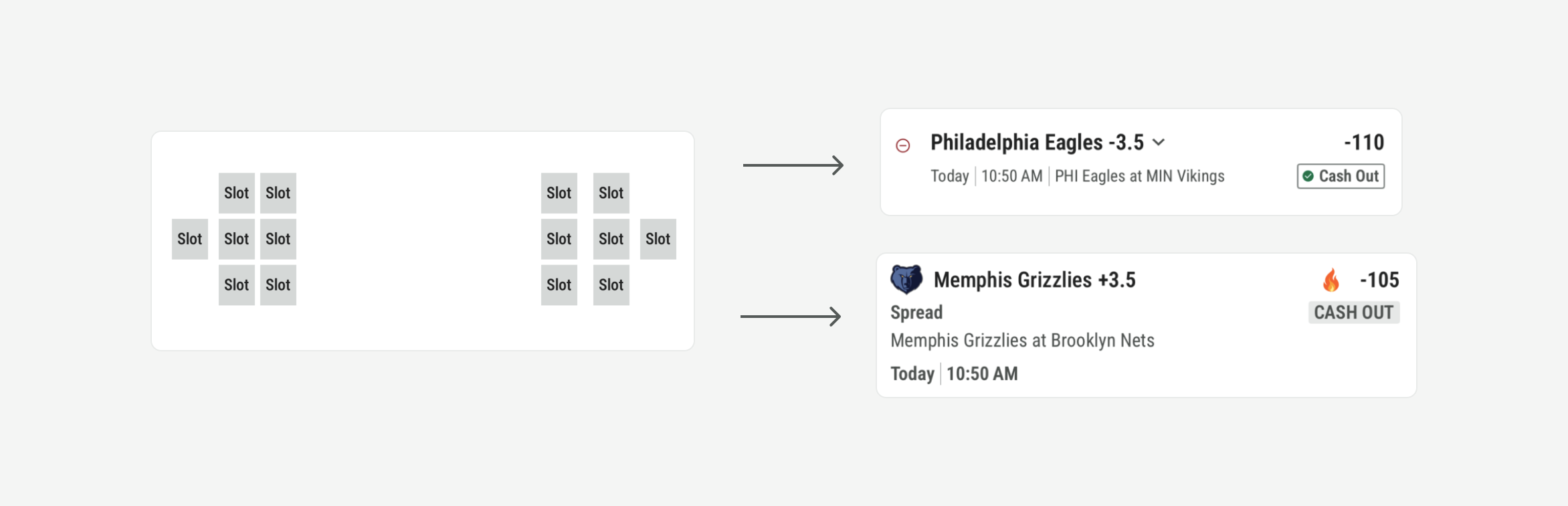Remove Philadelphia Eagles bet with minus icon
Screen dimensions: 1568x506
902,145
